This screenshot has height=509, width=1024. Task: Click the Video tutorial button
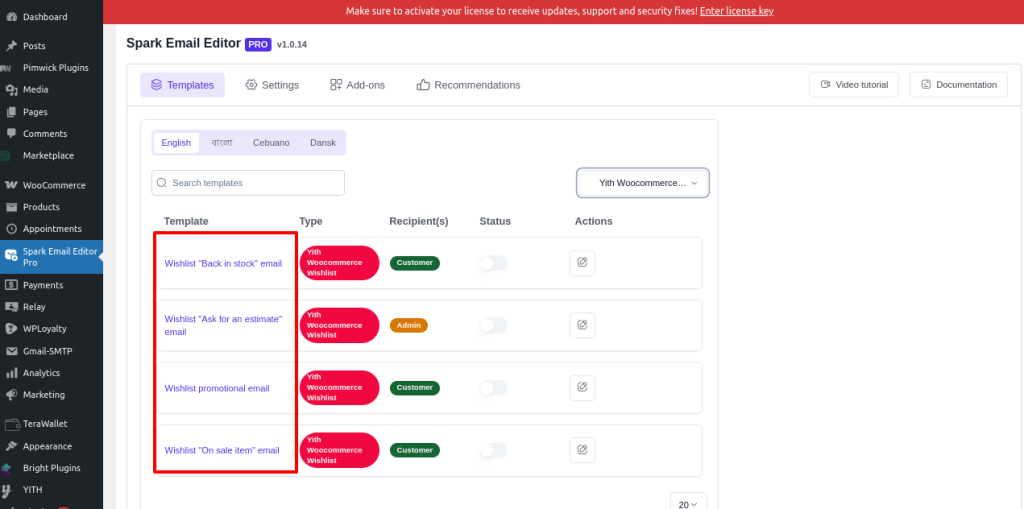pyautogui.click(x=854, y=84)
